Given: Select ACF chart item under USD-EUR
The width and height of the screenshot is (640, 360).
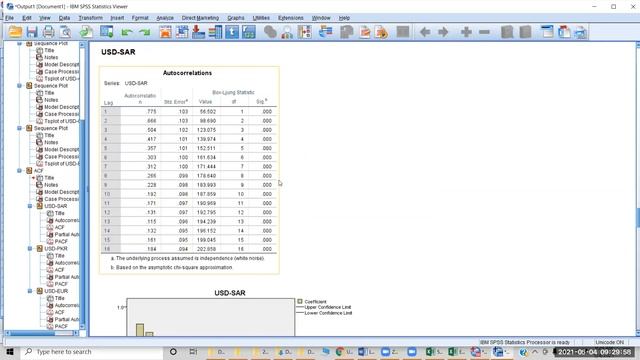Looking at the screenshot, I should [60, 312].
